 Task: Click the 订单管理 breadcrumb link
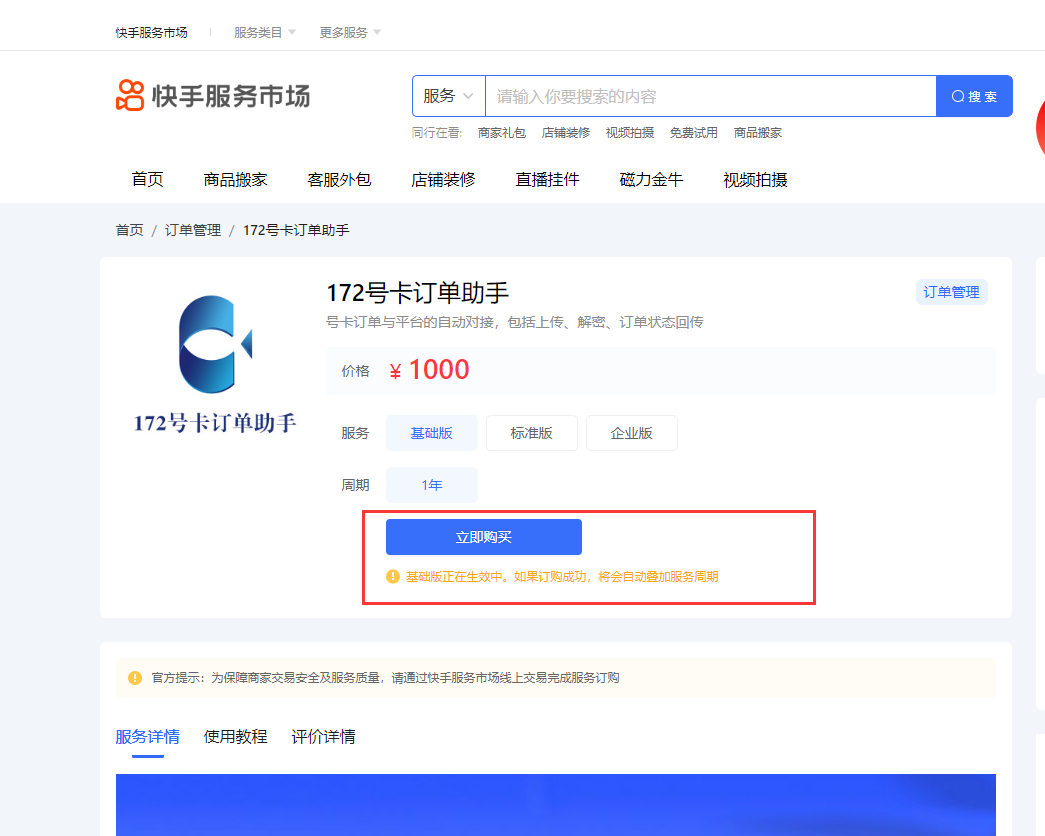click(192, 229)
